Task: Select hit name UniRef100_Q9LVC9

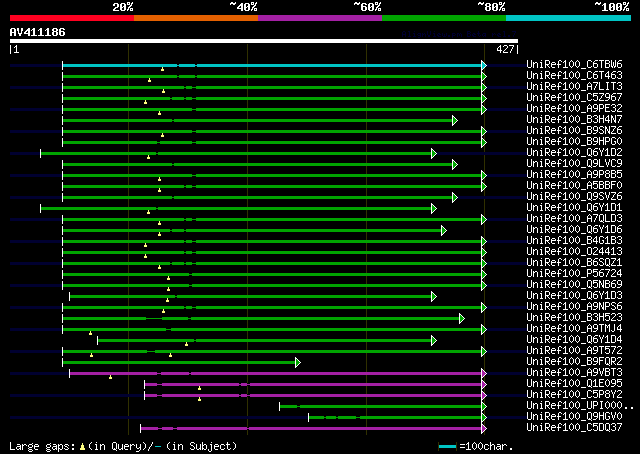Action: (x=574, y=164)
